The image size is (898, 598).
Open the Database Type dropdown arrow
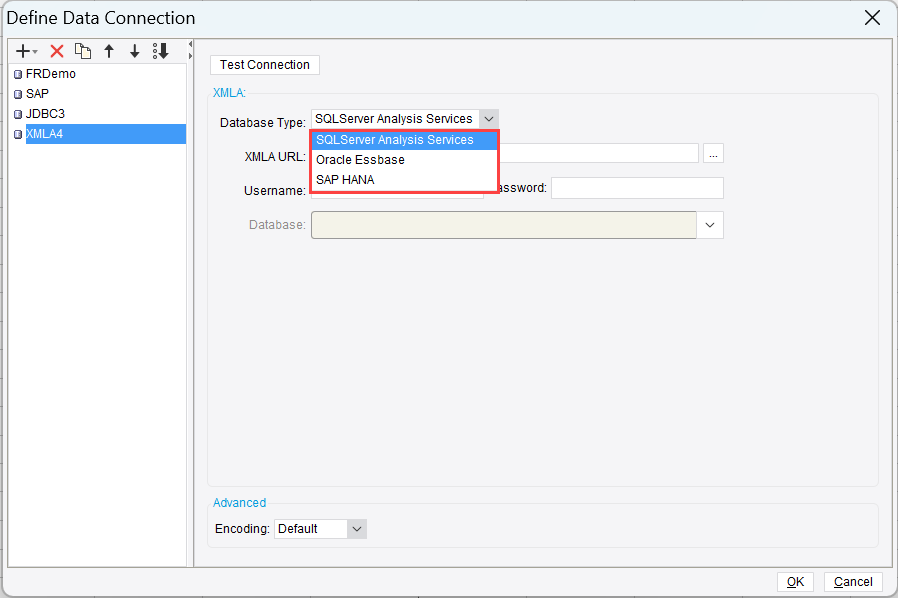[488, 119]
